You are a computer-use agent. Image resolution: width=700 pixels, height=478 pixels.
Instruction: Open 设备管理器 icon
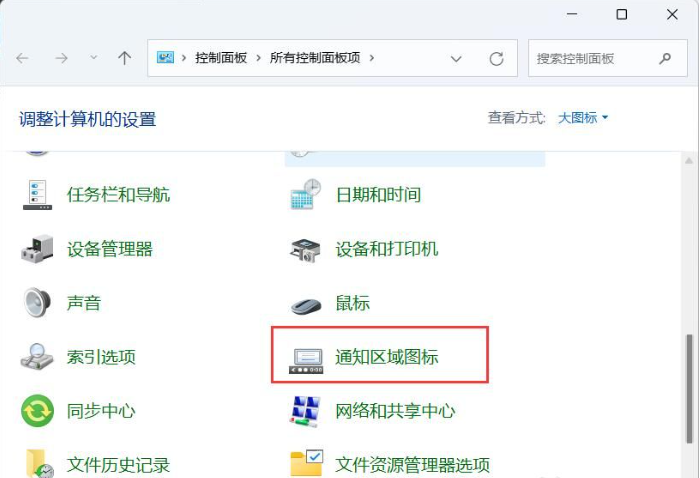tap(37, 248)
